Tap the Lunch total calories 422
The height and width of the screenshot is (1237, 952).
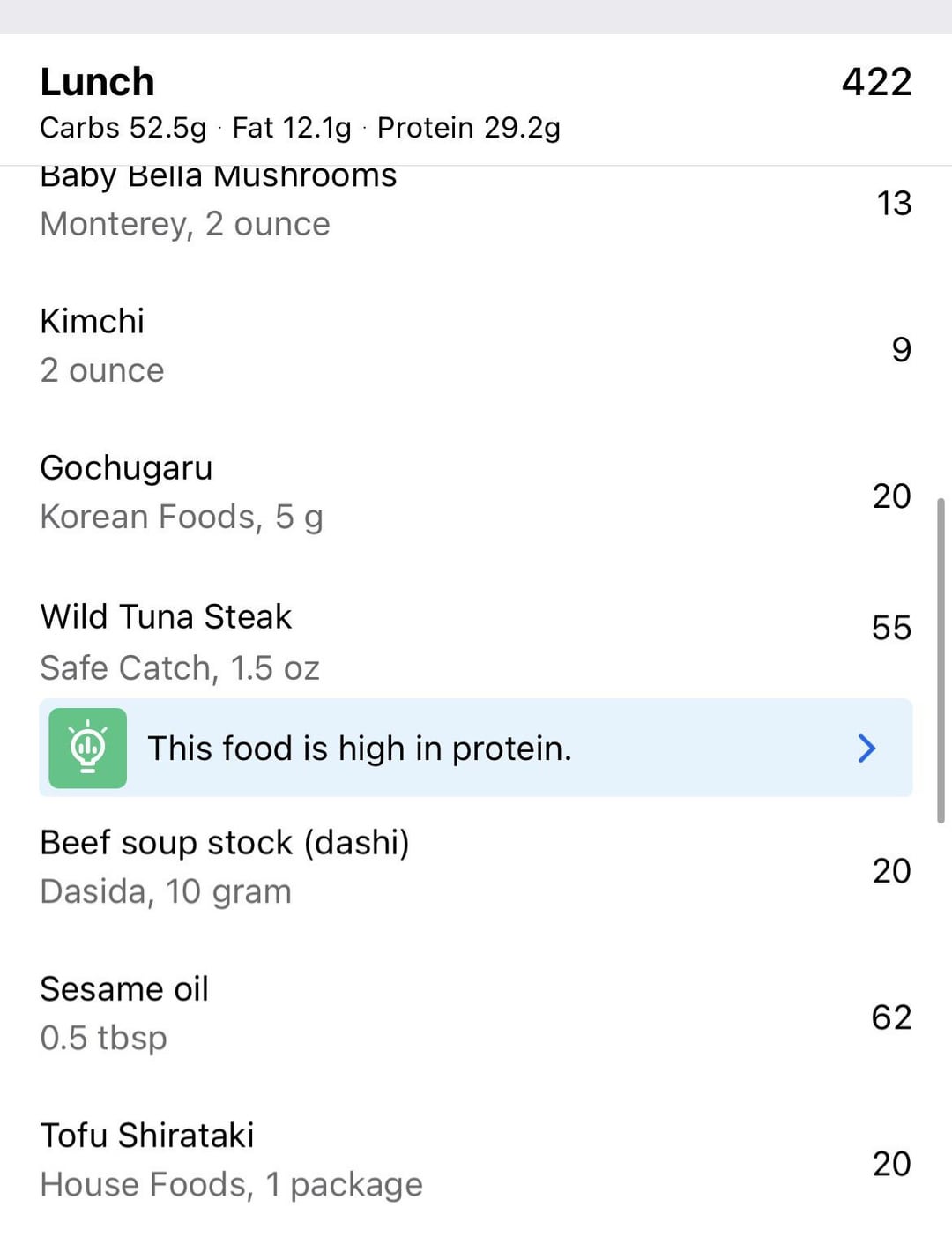click(x=875, y=82)
